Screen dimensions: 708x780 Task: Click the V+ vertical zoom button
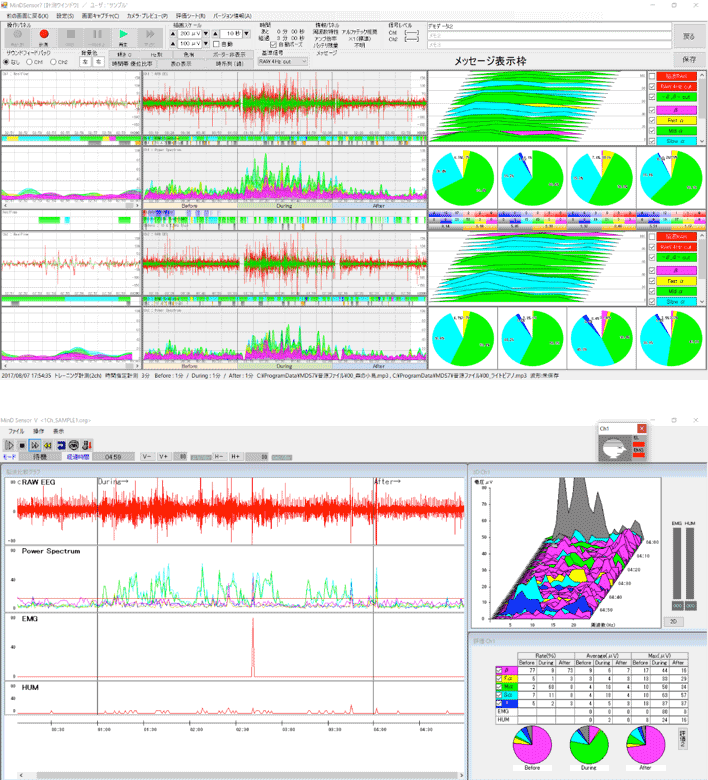163,456
